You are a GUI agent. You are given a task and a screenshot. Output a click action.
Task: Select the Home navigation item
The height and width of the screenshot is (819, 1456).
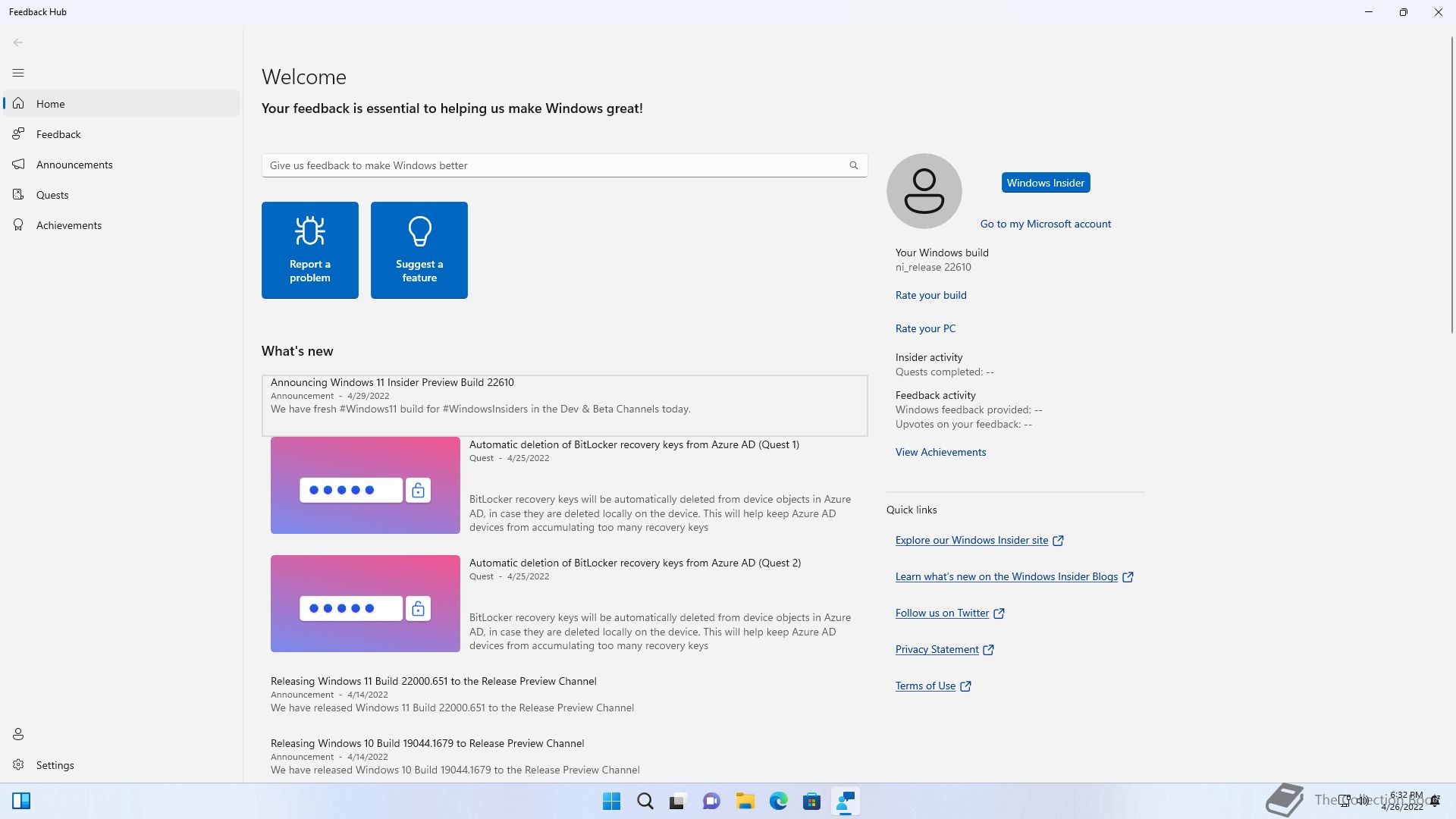pos(121,104)
